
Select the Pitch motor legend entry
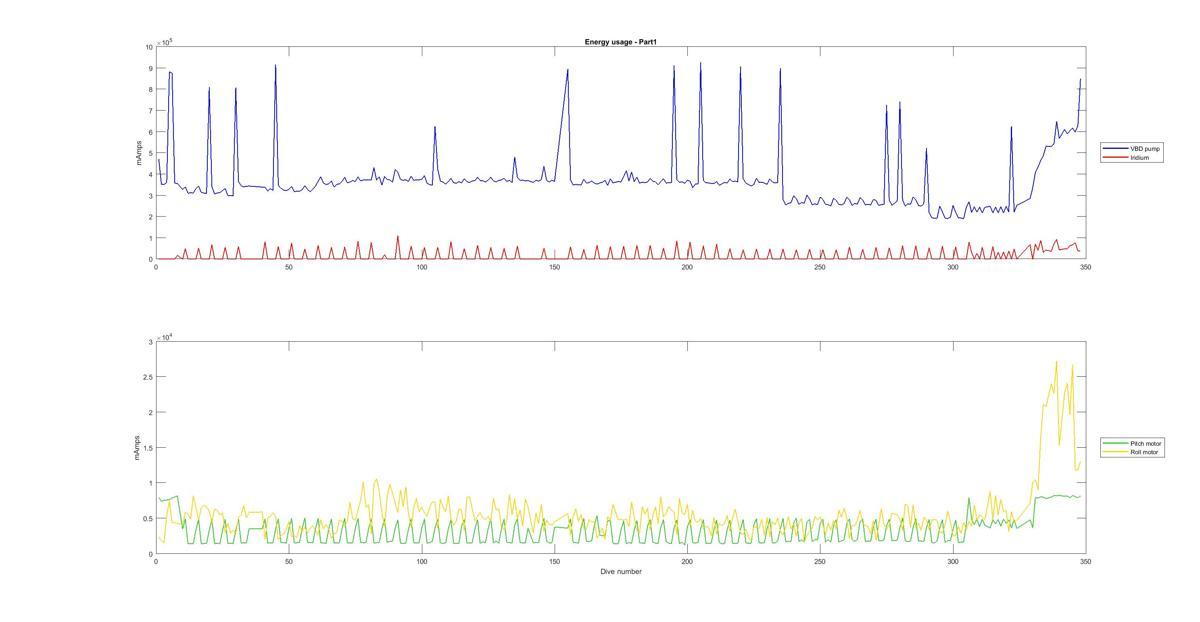[1133, 443]
